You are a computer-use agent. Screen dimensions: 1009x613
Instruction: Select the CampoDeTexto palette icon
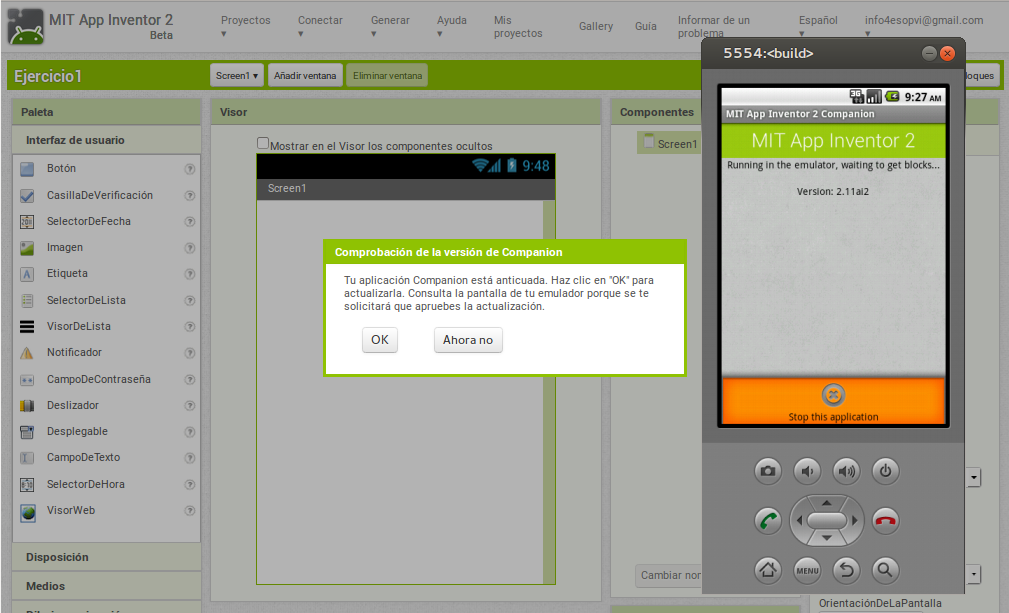[x=27, y=458]
